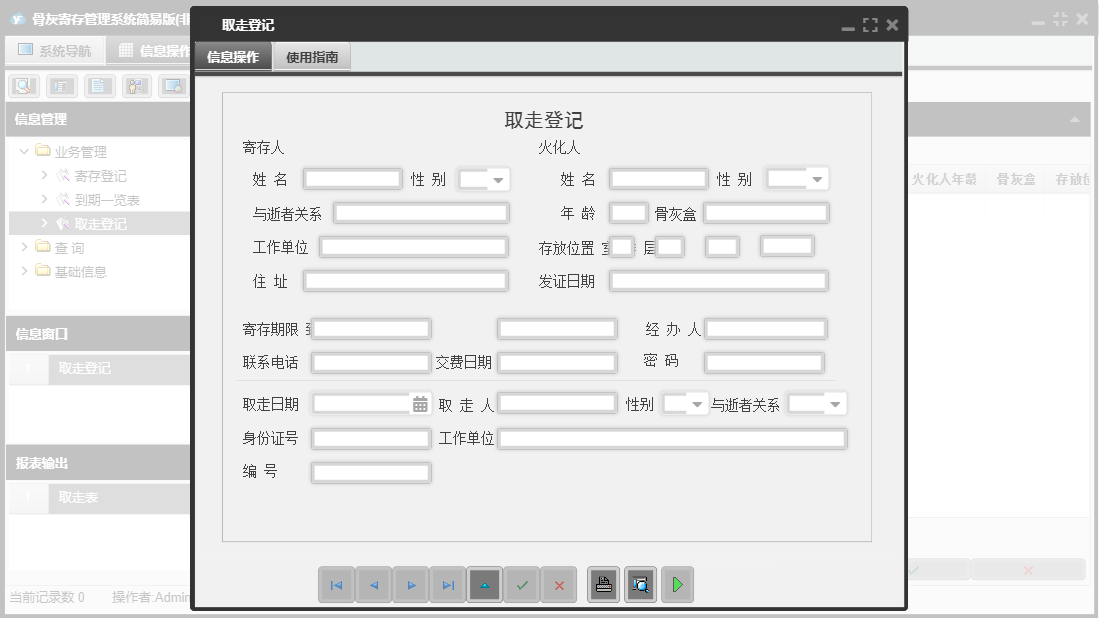1099x618 pixels.
Task: Print the 取走登记 record
Action: (x=604, y=584)
